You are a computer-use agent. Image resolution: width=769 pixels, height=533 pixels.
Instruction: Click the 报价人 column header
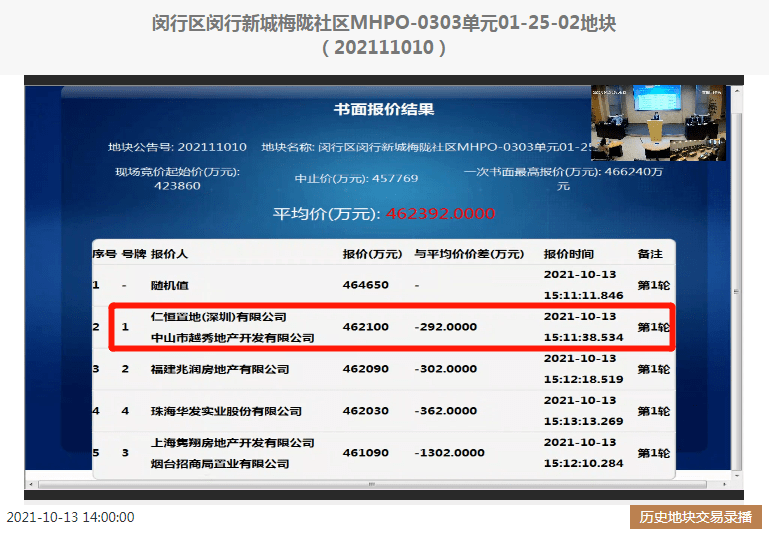click(x=169, y=254)
